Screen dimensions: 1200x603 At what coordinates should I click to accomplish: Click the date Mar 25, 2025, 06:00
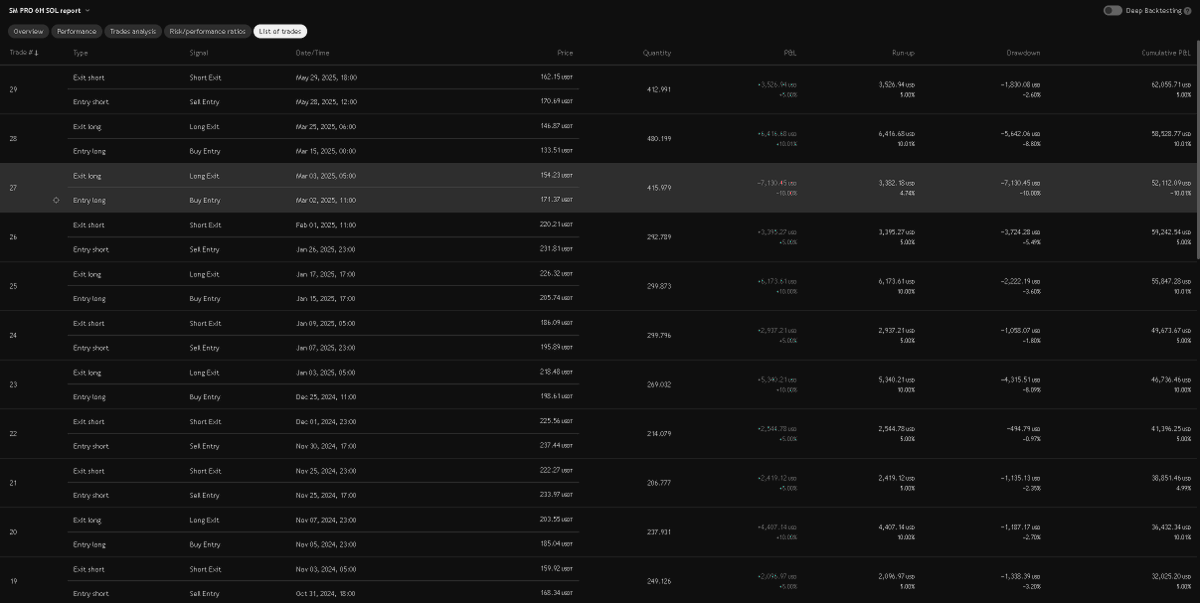(x=327, y=126)
